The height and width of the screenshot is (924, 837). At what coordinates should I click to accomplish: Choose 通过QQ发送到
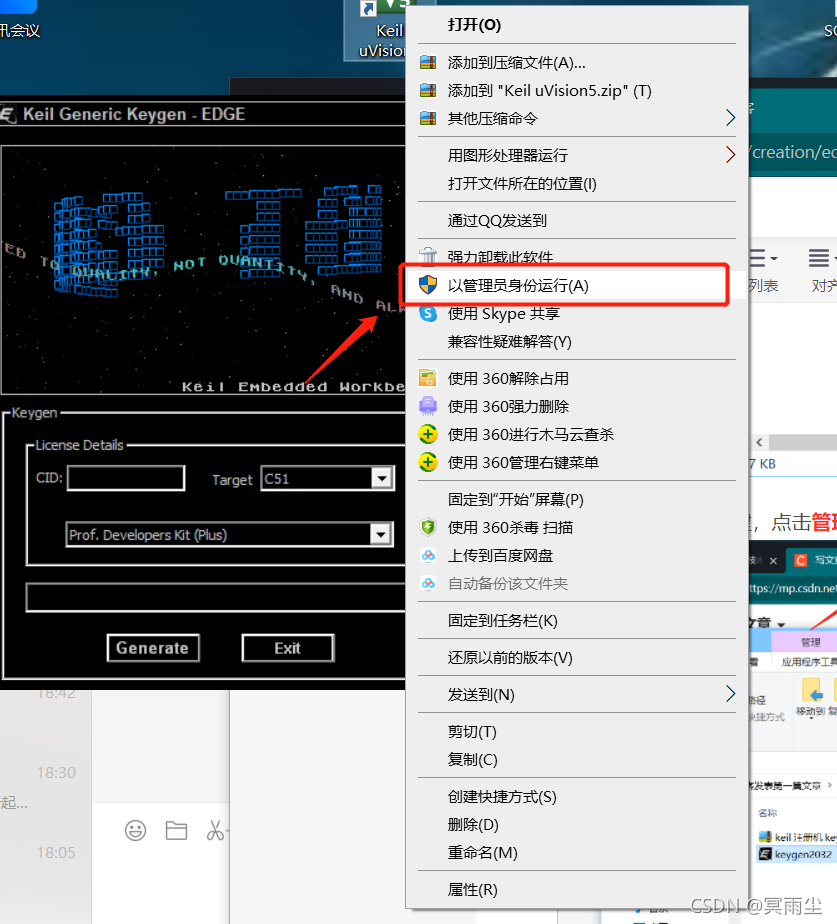pos(577,220)
